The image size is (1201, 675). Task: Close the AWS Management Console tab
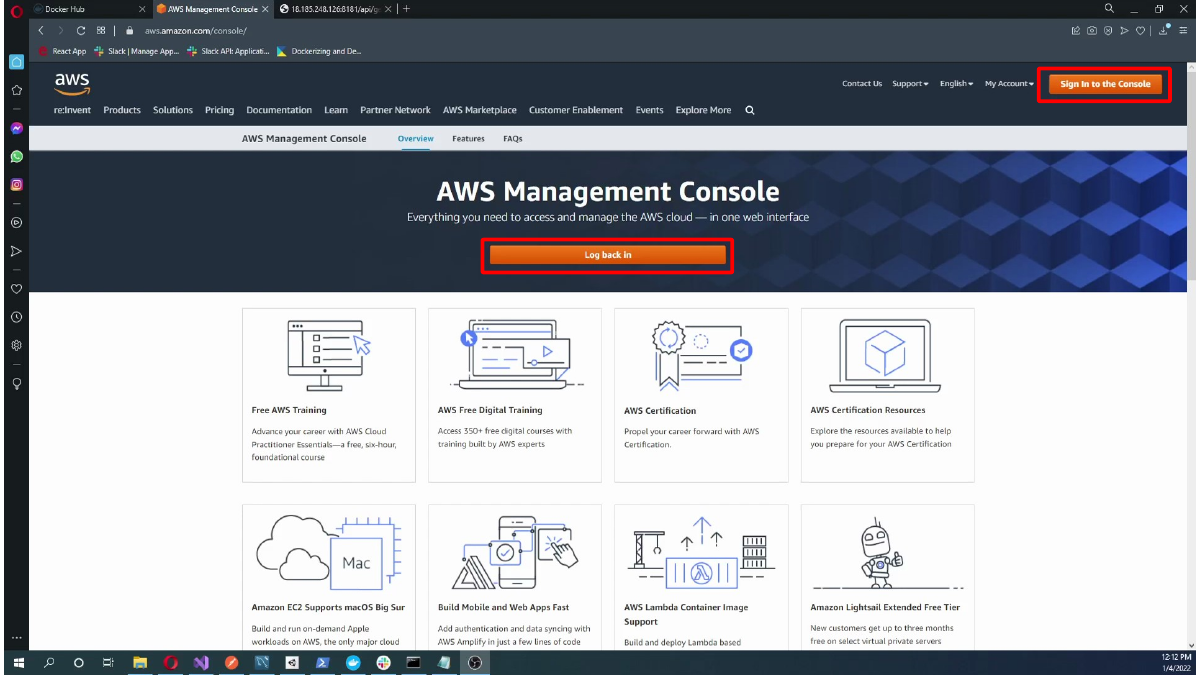[x=265, y=9]
